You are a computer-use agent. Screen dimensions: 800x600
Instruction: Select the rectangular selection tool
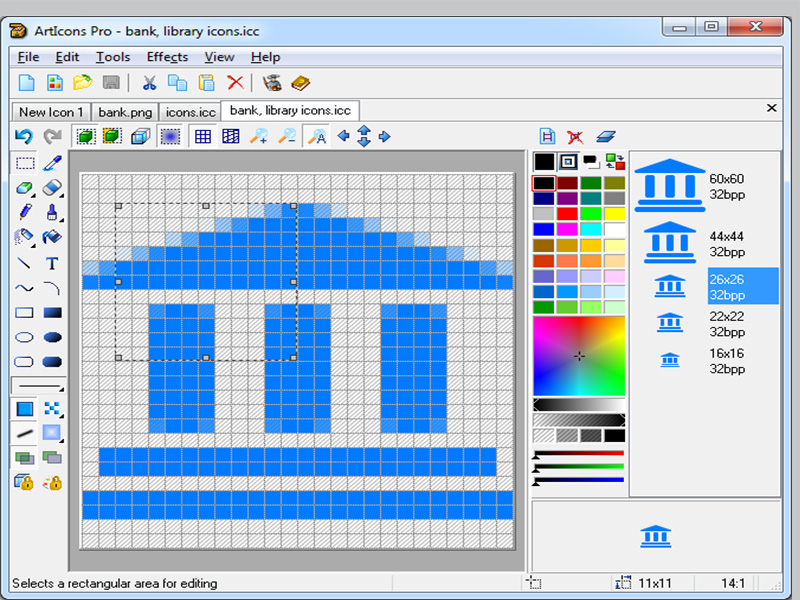click(x=25, y=163)
